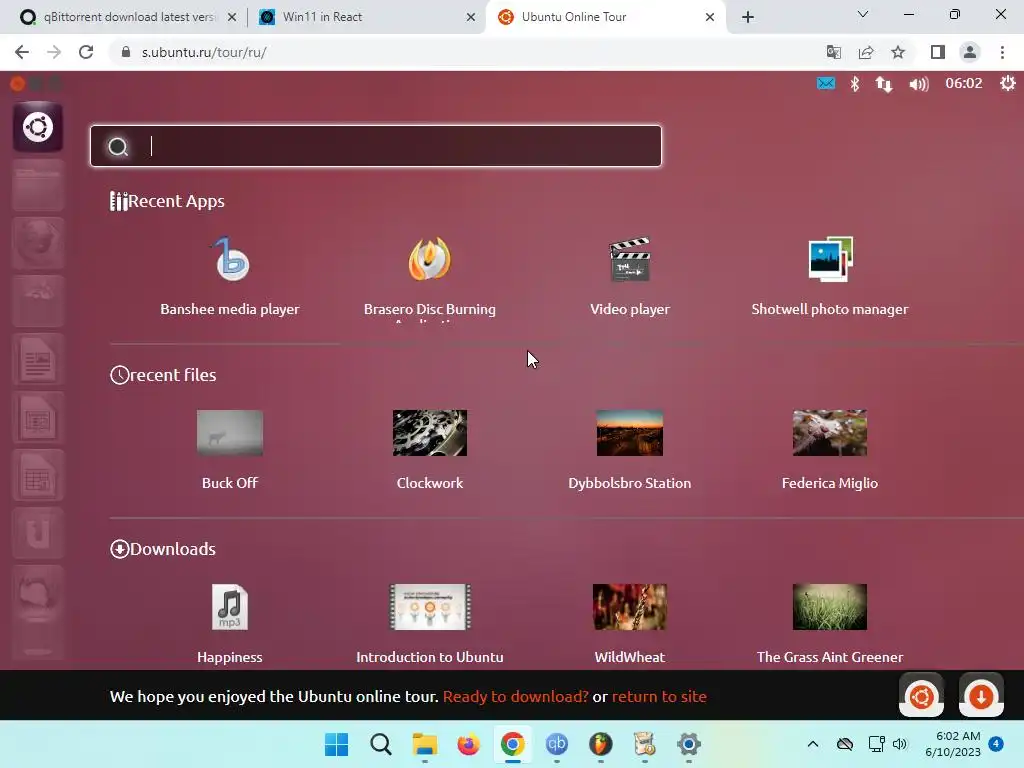Screen dimensions: 1024x768
Task: Bookmark this page with the star icon
Action: coord(898,52)
